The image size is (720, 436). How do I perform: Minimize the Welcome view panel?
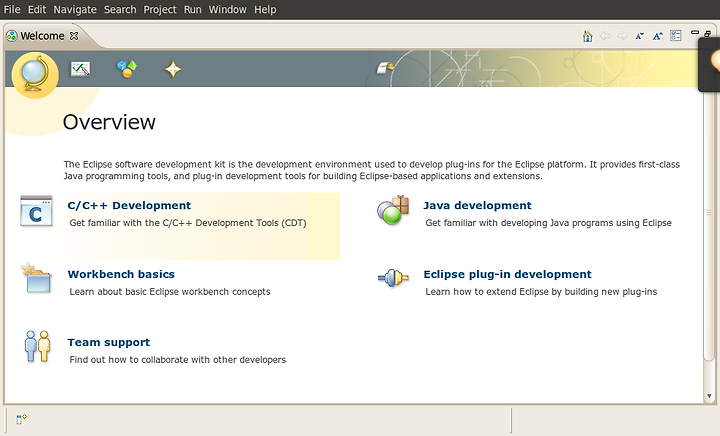tap(695, 33)
